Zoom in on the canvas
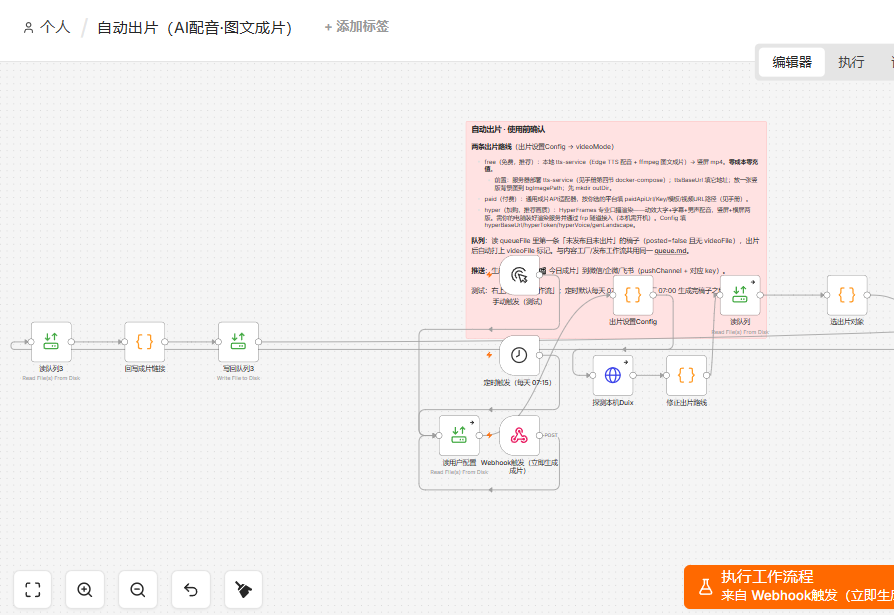Viewport: 894px width, 615px height. 85,589
